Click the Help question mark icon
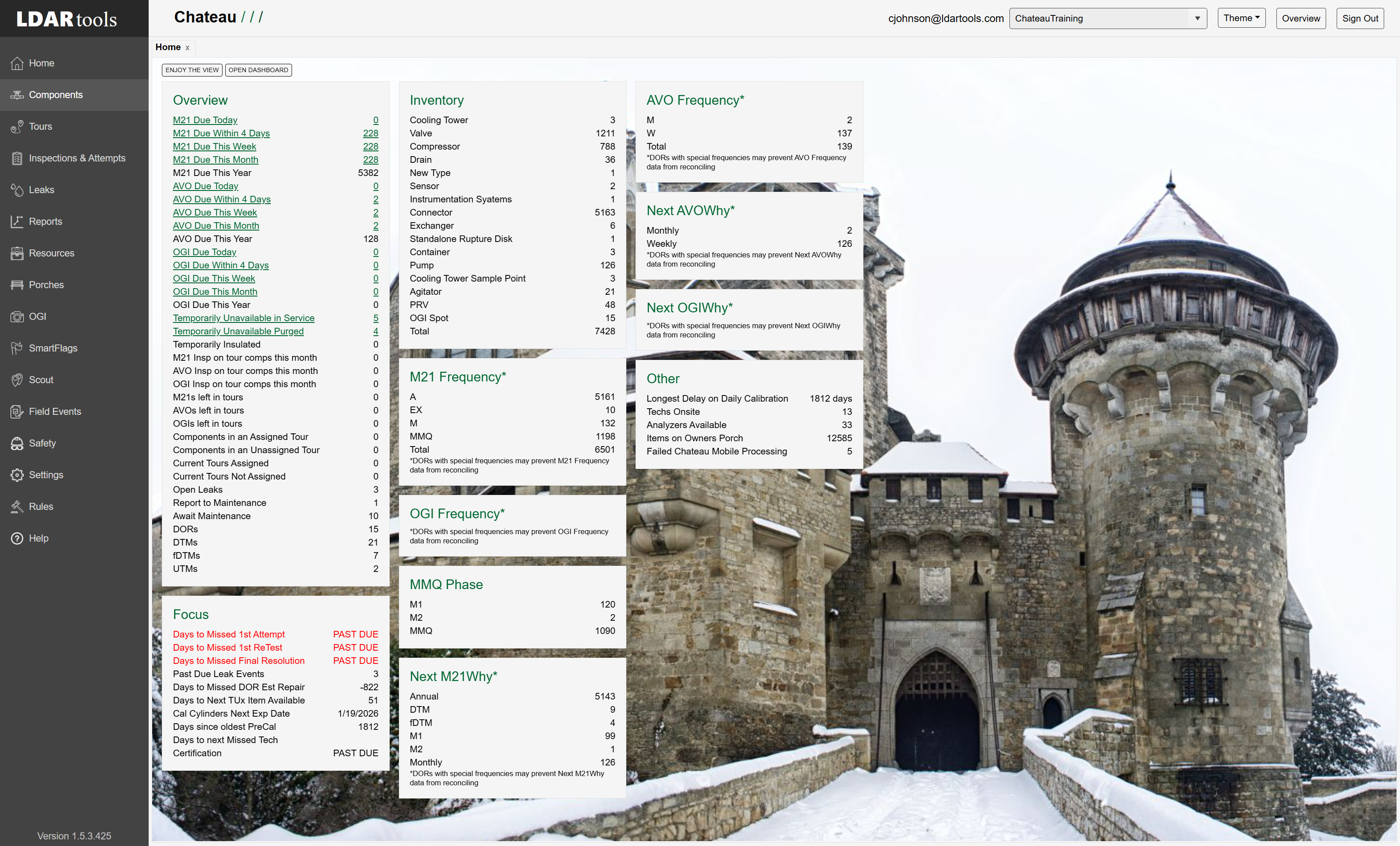 [x=17, y=538]
